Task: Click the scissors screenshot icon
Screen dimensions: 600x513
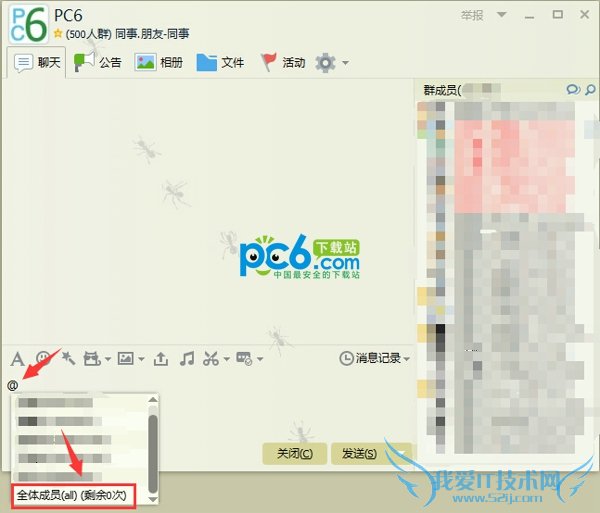Action: pyautogui.click(x=211, y=359)
